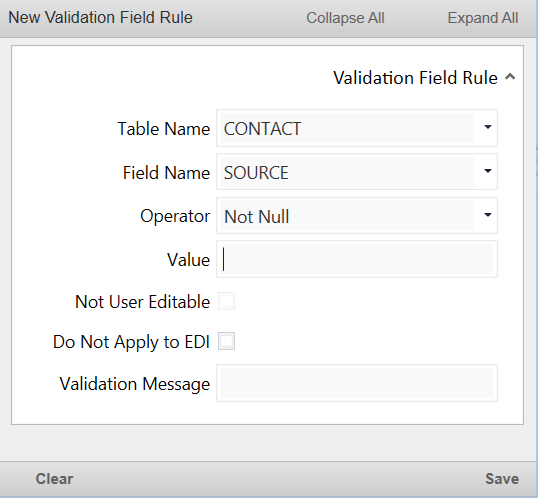Viewport: 538px width, 498px height.
Task: Click the Do Not Apply to EDI label
Action: (x=131, y=342)
